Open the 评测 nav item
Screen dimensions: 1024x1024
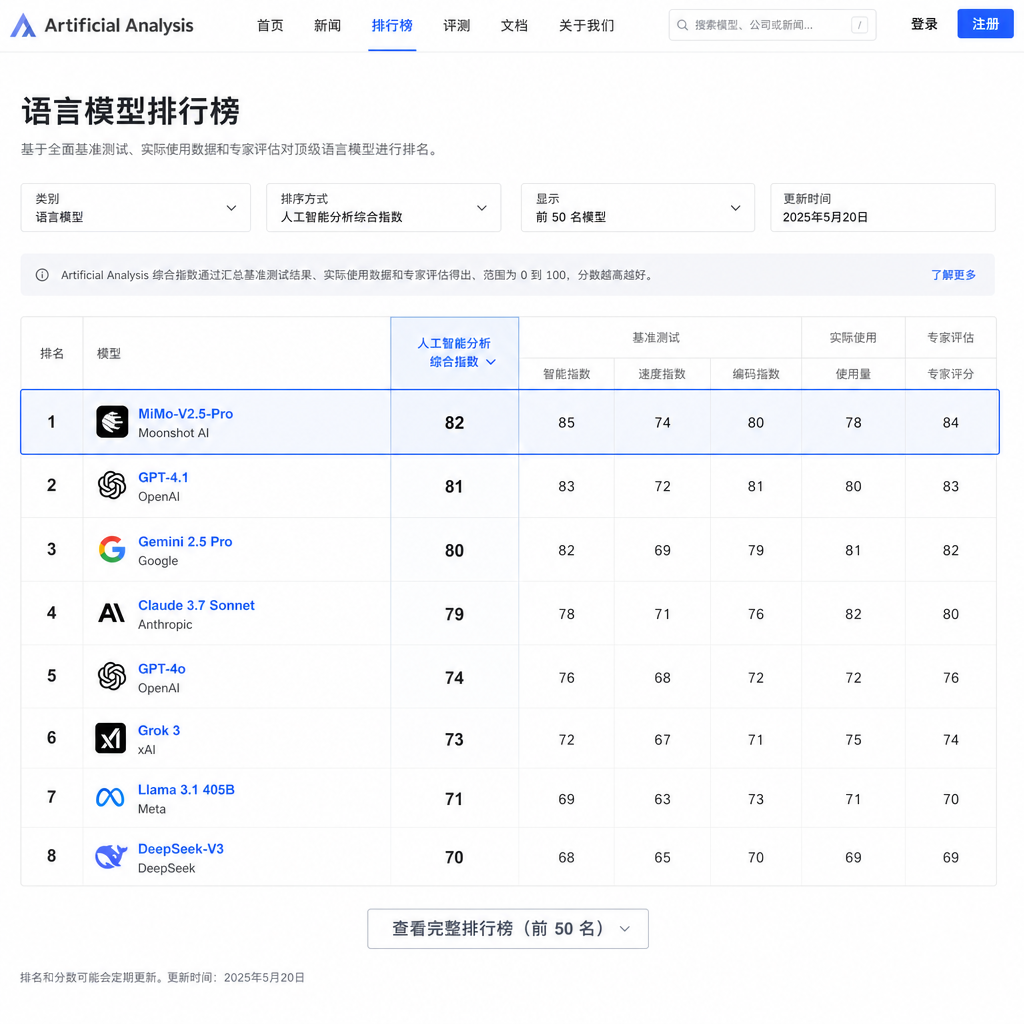[x=456, y=25]
